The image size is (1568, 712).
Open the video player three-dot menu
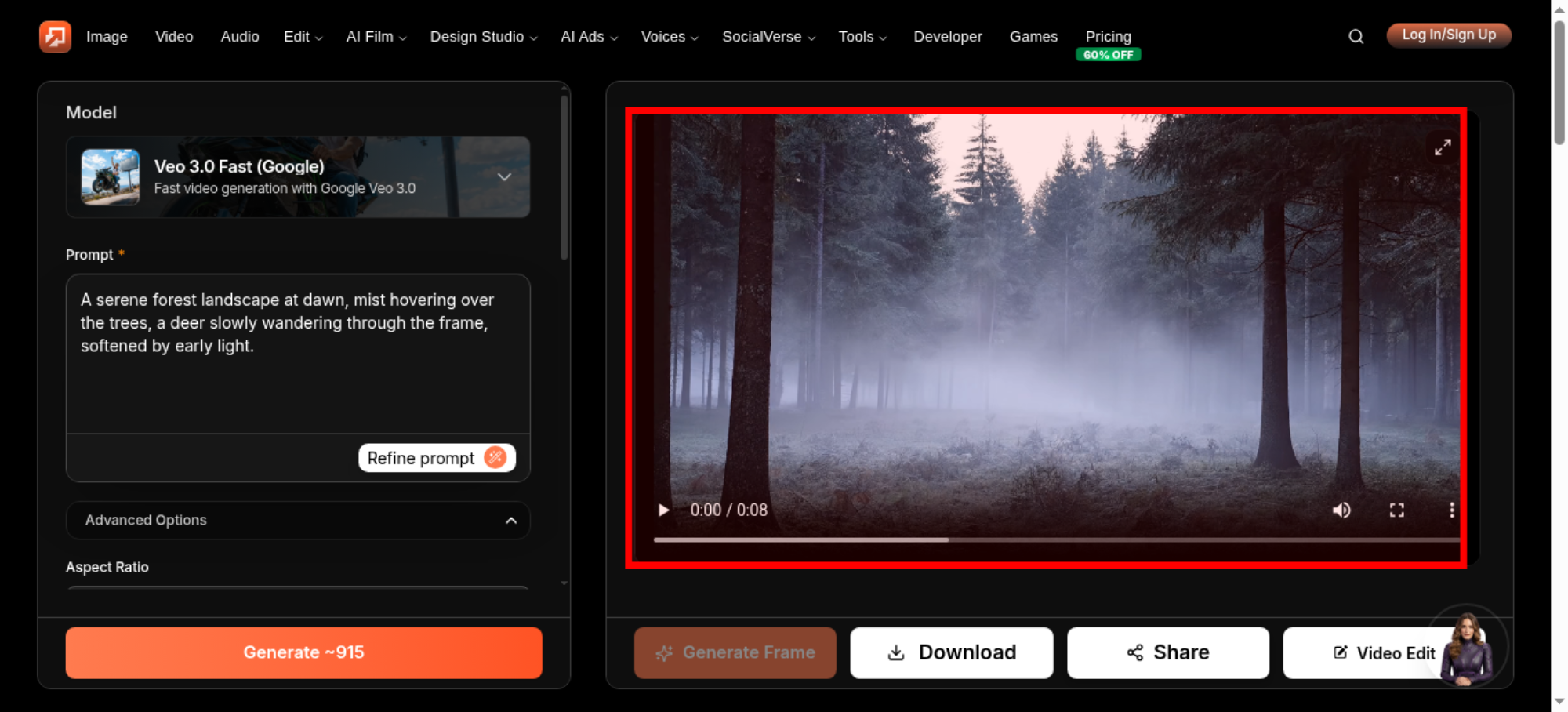click(x=1451, y=510)
